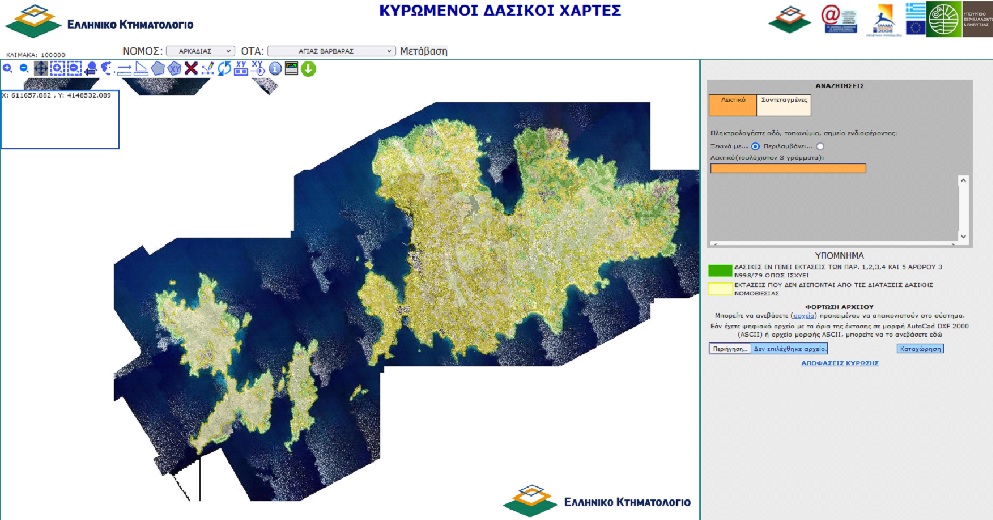Viewport: 993px width, 520px height.
Task: Click the print map icon
Action: (x=291, y=68)
